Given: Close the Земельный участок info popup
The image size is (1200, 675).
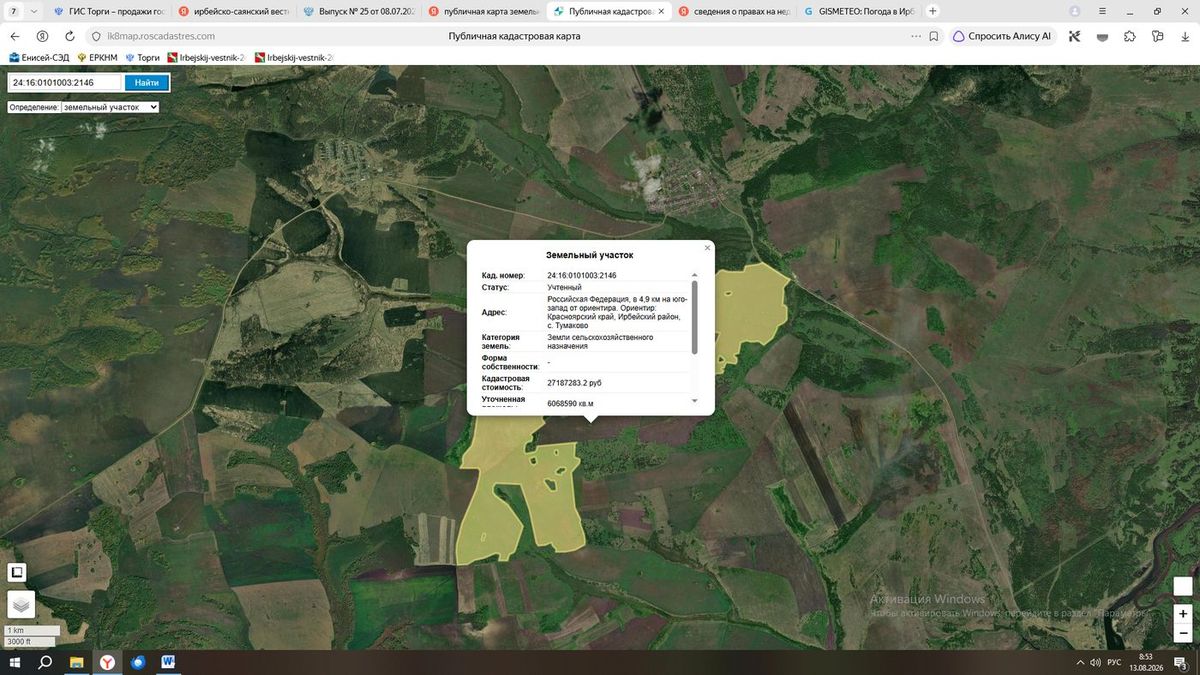Looking at the screenshot, I should click(x=707, y=248).
